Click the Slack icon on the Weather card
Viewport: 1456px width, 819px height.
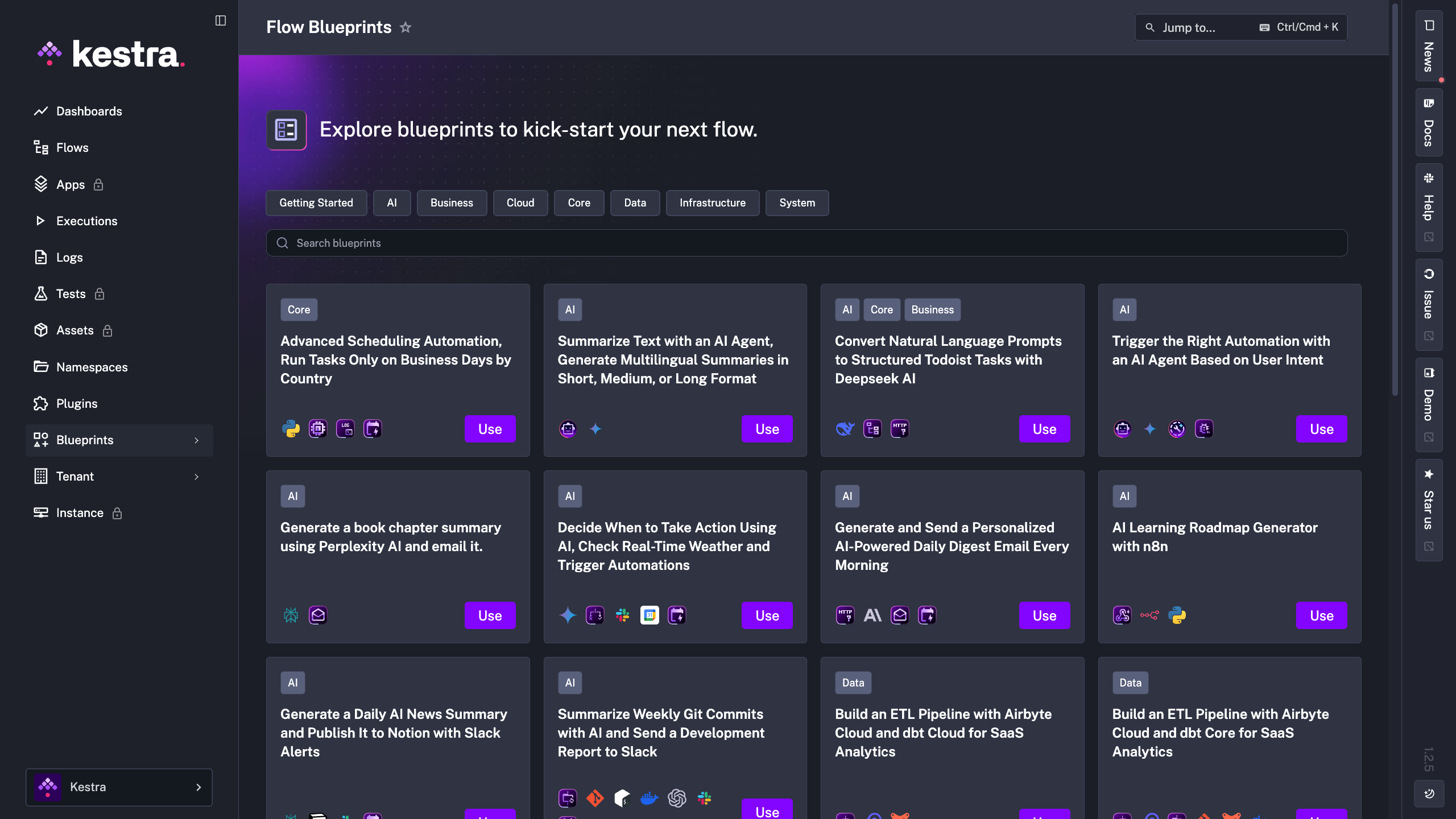(622, 615)
